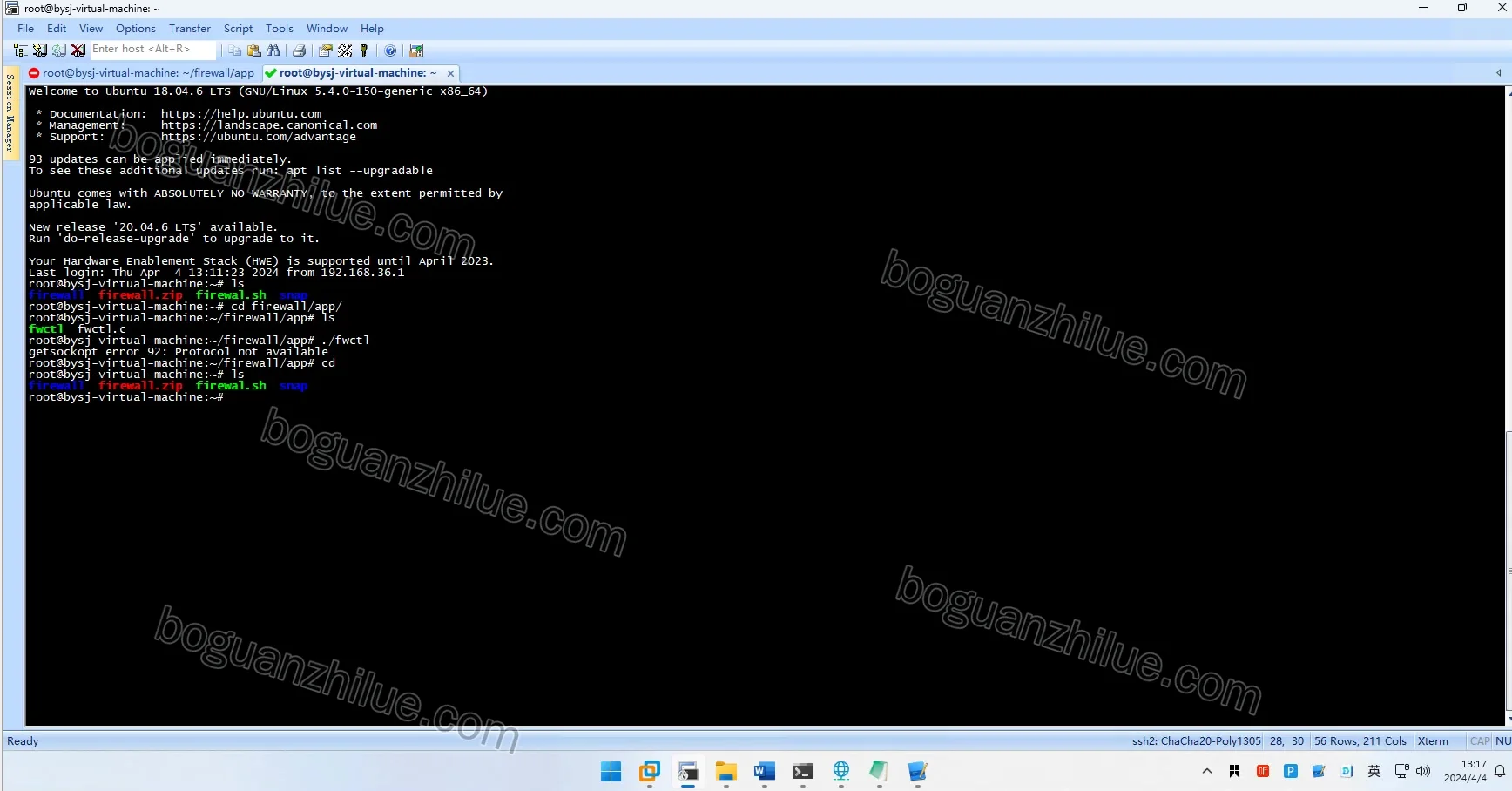The height and width of the screenshot is (791, 1512).
Task: Click the Print toolbar icon
Action: pos(299,51)
